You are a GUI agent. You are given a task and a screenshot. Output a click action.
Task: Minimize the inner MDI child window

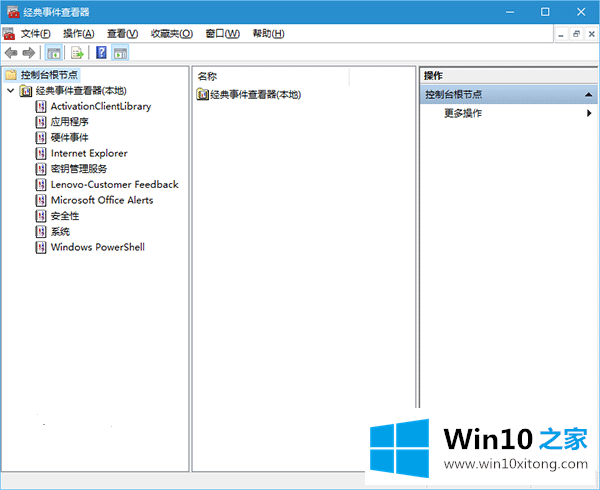(x=561, y=34)
